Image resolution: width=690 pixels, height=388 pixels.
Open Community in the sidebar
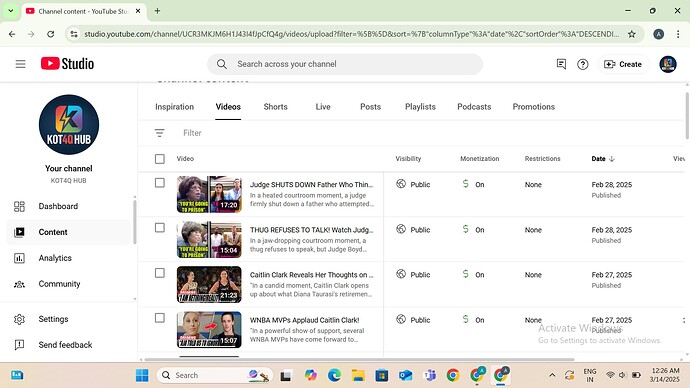pyautogui.click(x=70, y=284)
